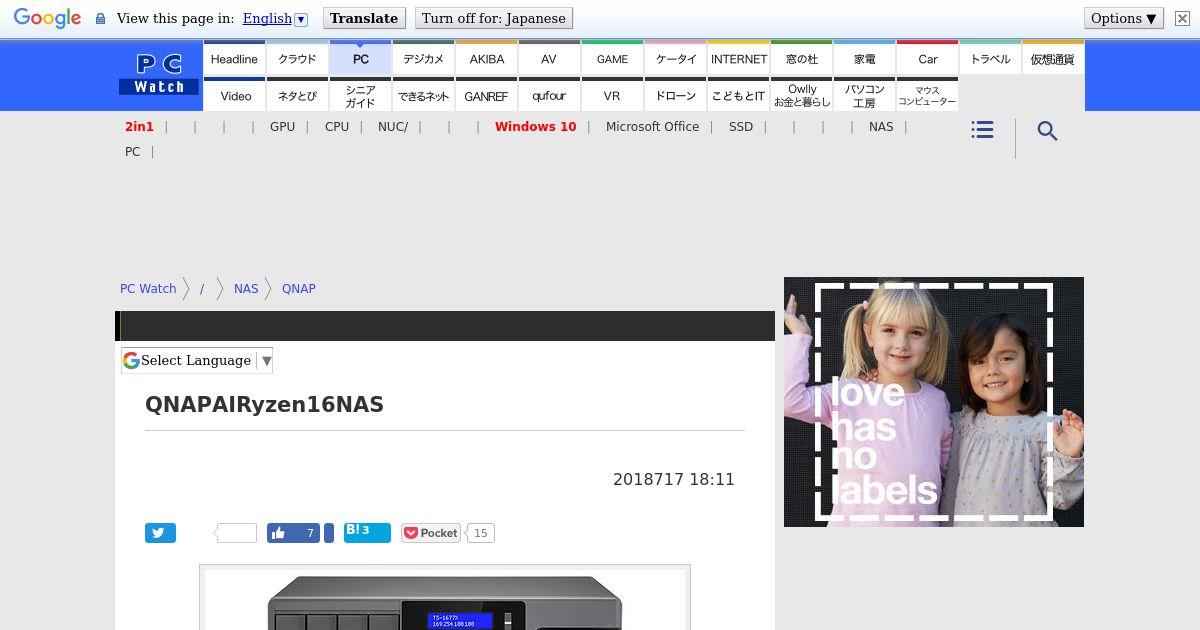1200x630 pixels.
Task: Open the INTERNET tab
Action: tap(739, 59)
